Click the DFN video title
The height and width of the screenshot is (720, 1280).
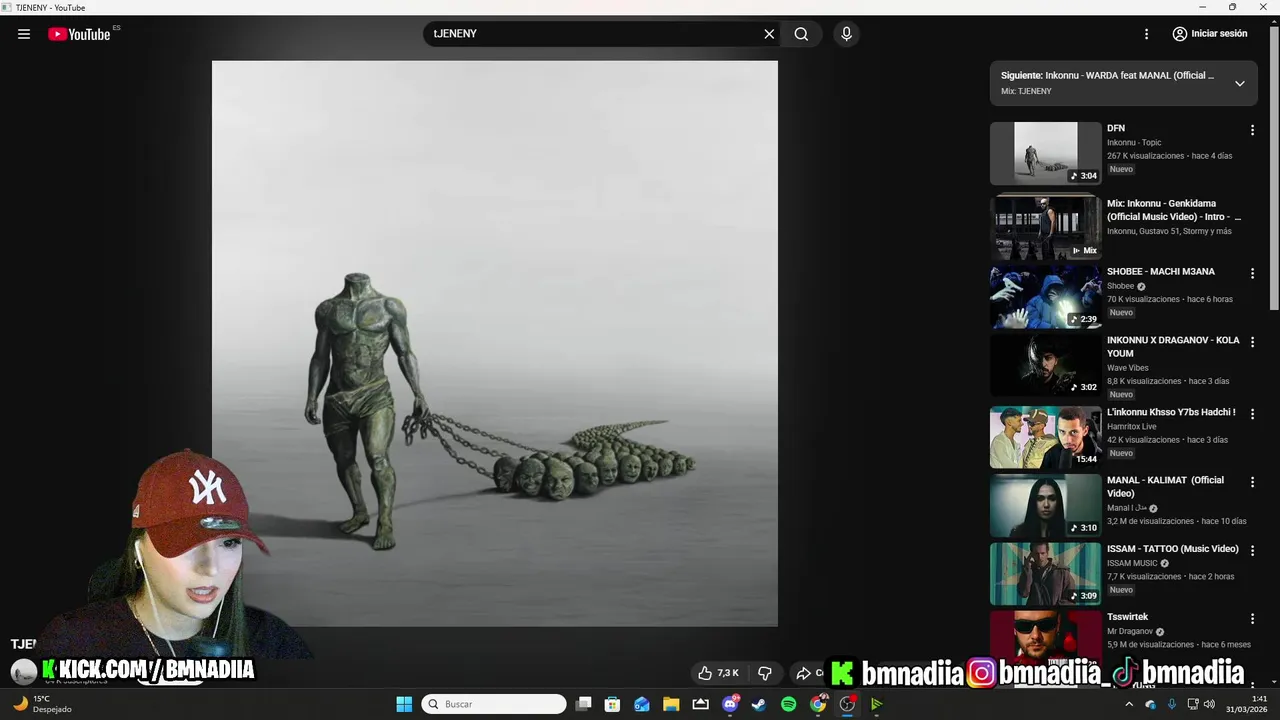point(1116,128)
